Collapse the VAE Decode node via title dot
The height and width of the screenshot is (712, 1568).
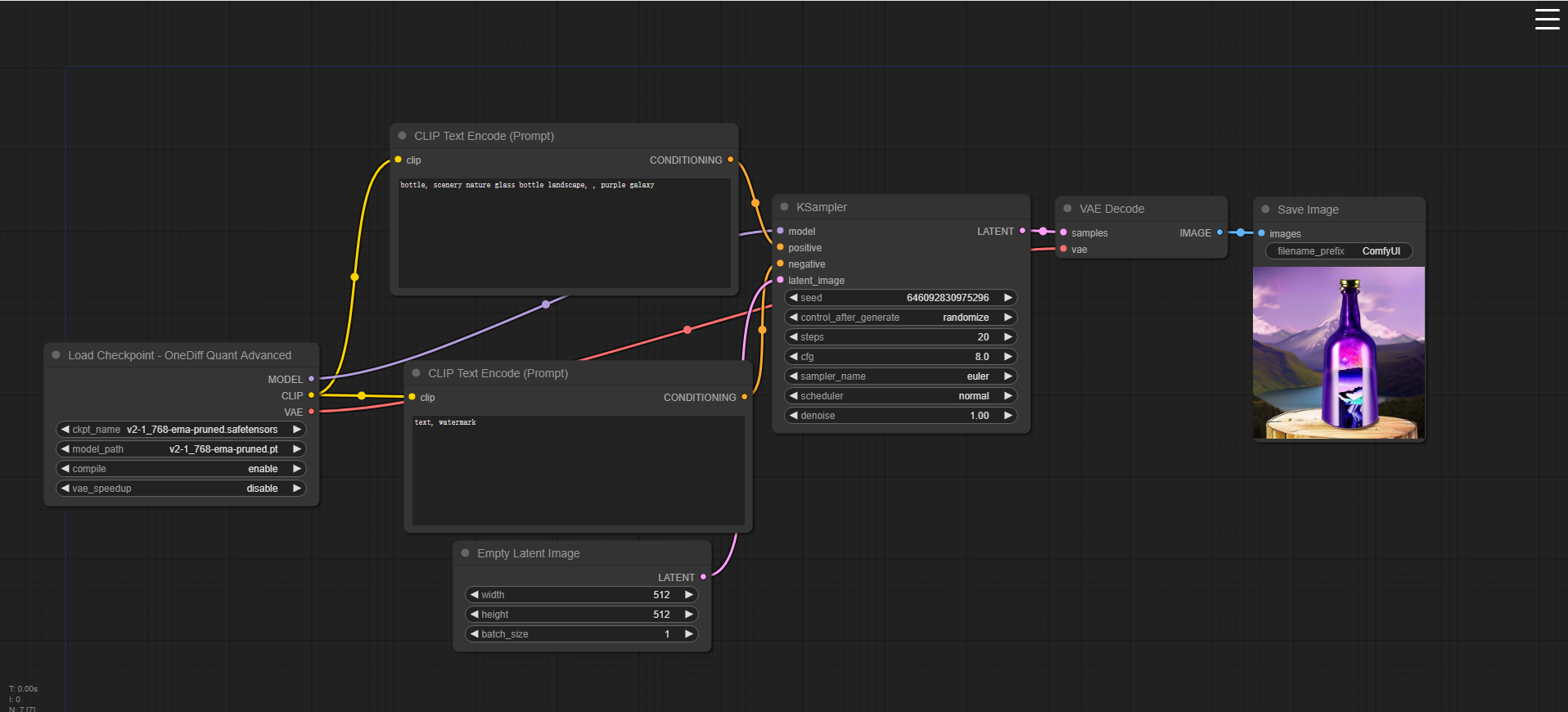[1067, 209]
